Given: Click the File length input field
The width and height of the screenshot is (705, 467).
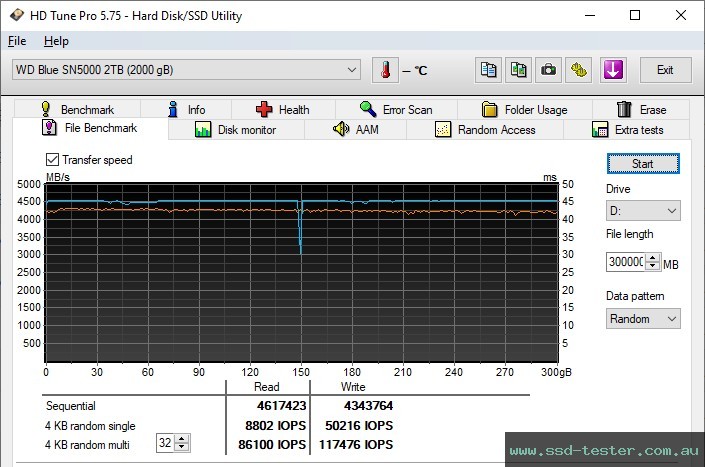Looking at the screenshot, I should [x=624, y=262].
